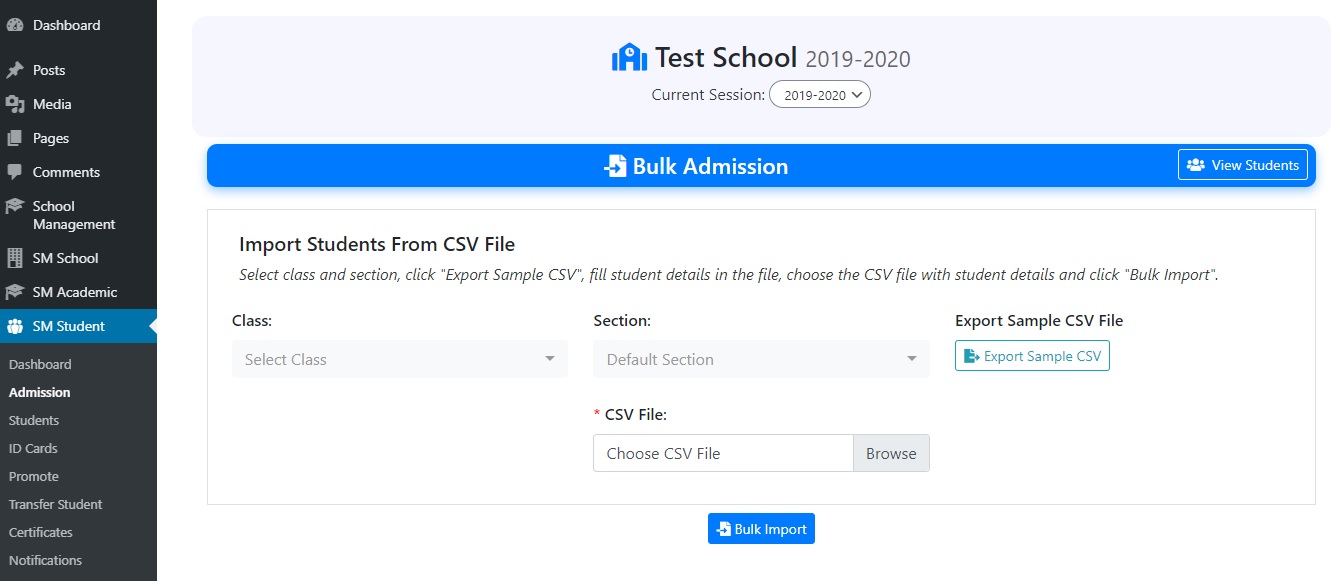The image size is (1331, 581).
Task: Click the Media library icon
Action: pos(15,104)
